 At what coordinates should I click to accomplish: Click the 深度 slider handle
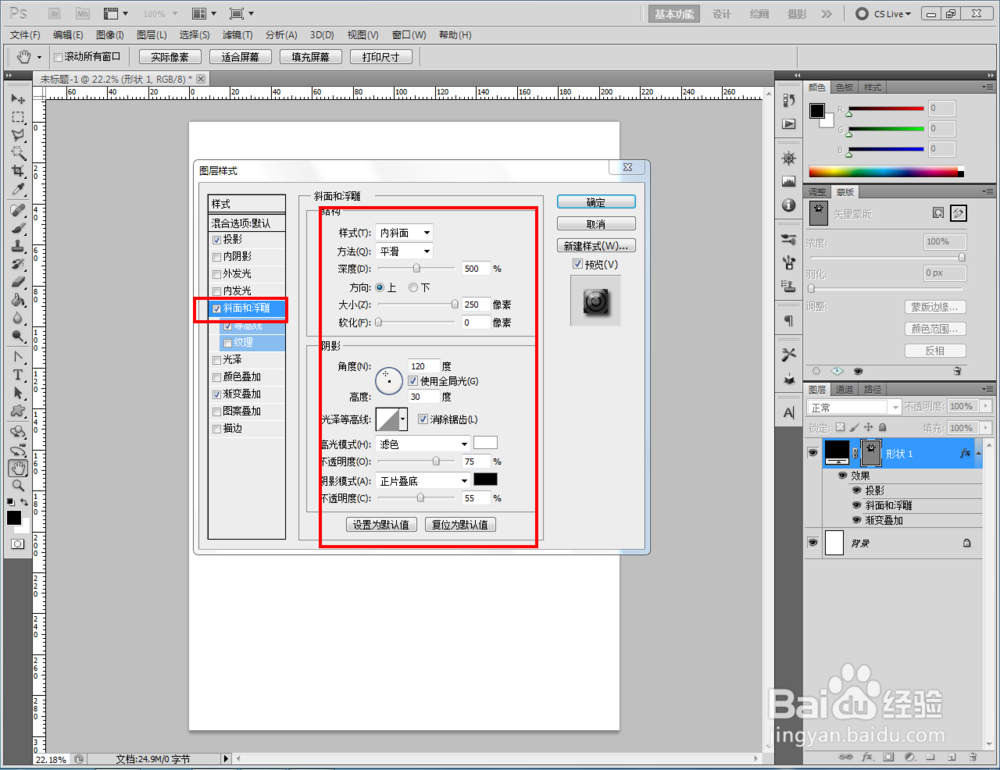416,269
